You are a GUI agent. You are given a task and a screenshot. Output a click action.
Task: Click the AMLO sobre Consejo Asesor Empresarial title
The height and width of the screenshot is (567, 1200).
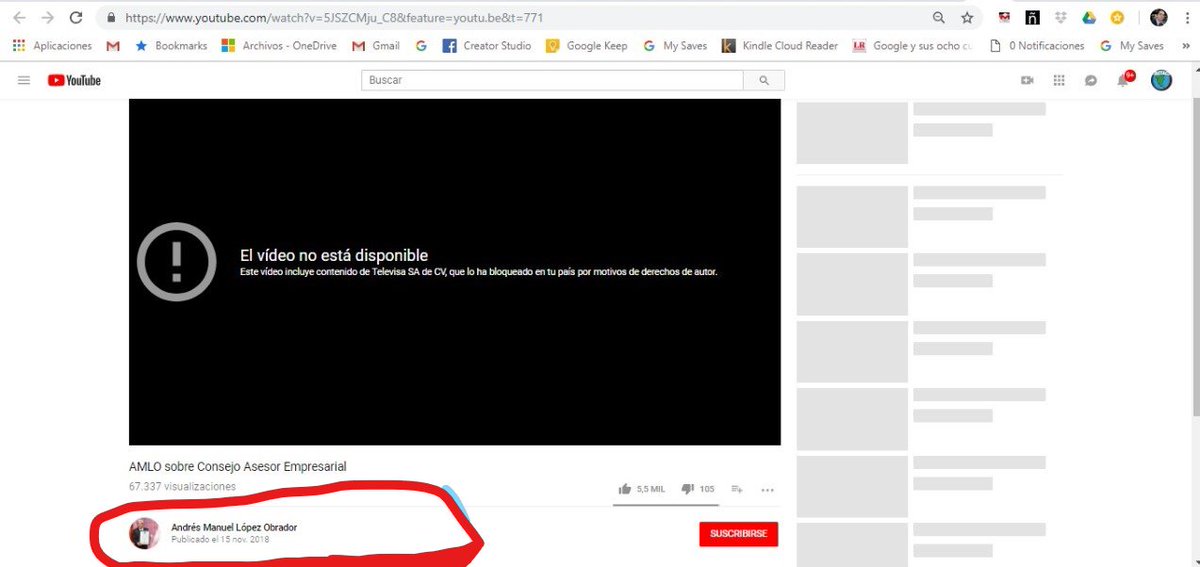(238, 467)
